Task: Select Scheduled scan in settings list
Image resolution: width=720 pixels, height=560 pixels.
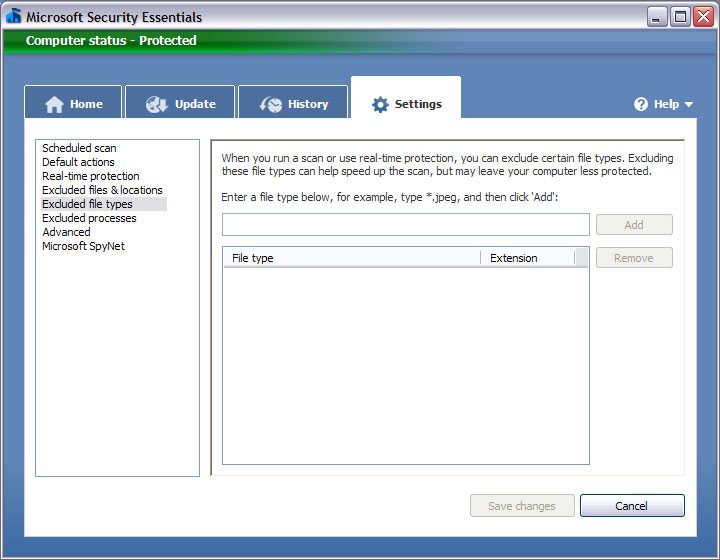Action: click(79, 148)
